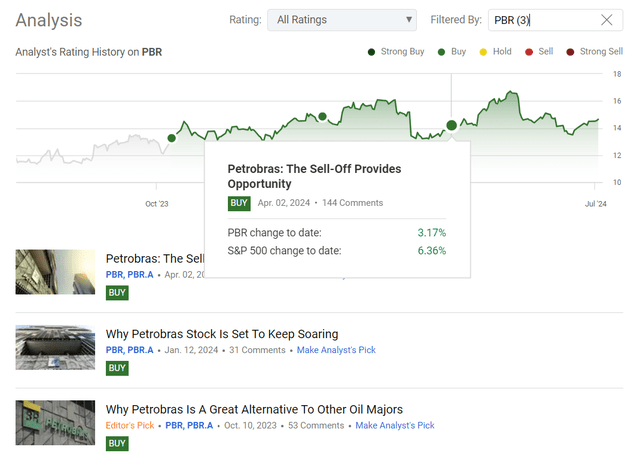Open tooltip title 'The Sell-Off Provides Opportunity'
The width and height of the screenshot is (640, 462).
pos(314,176)
